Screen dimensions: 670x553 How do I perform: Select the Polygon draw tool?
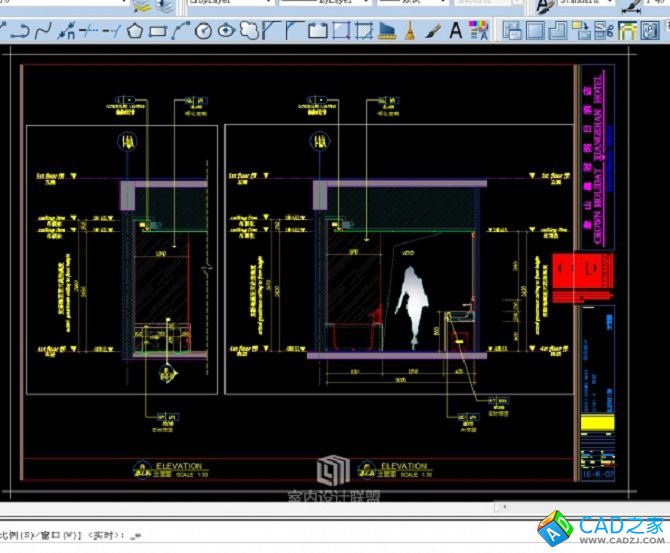point(135,31)
